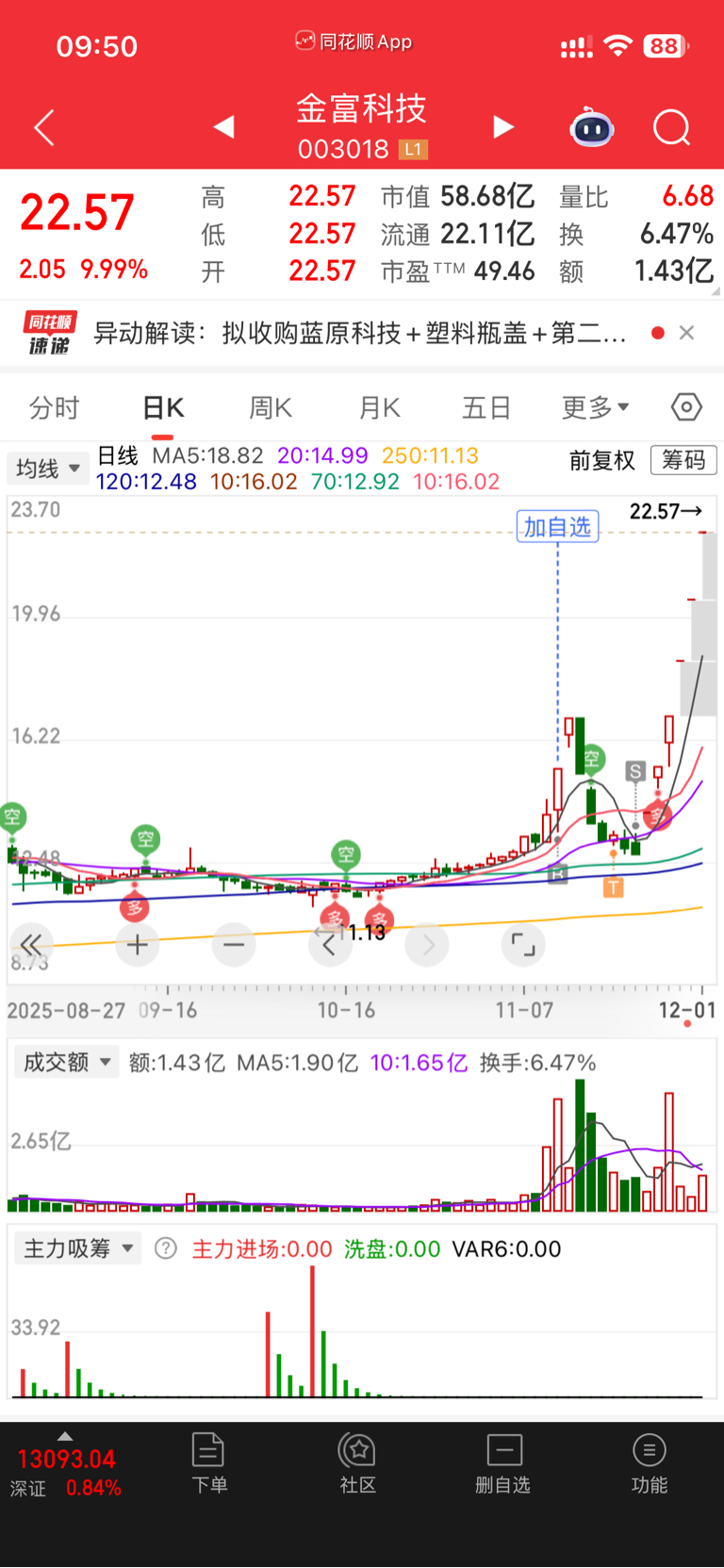724x1568 pixels.
Task: Open the 同花顺速递 news logo
Action: (49, 333)
